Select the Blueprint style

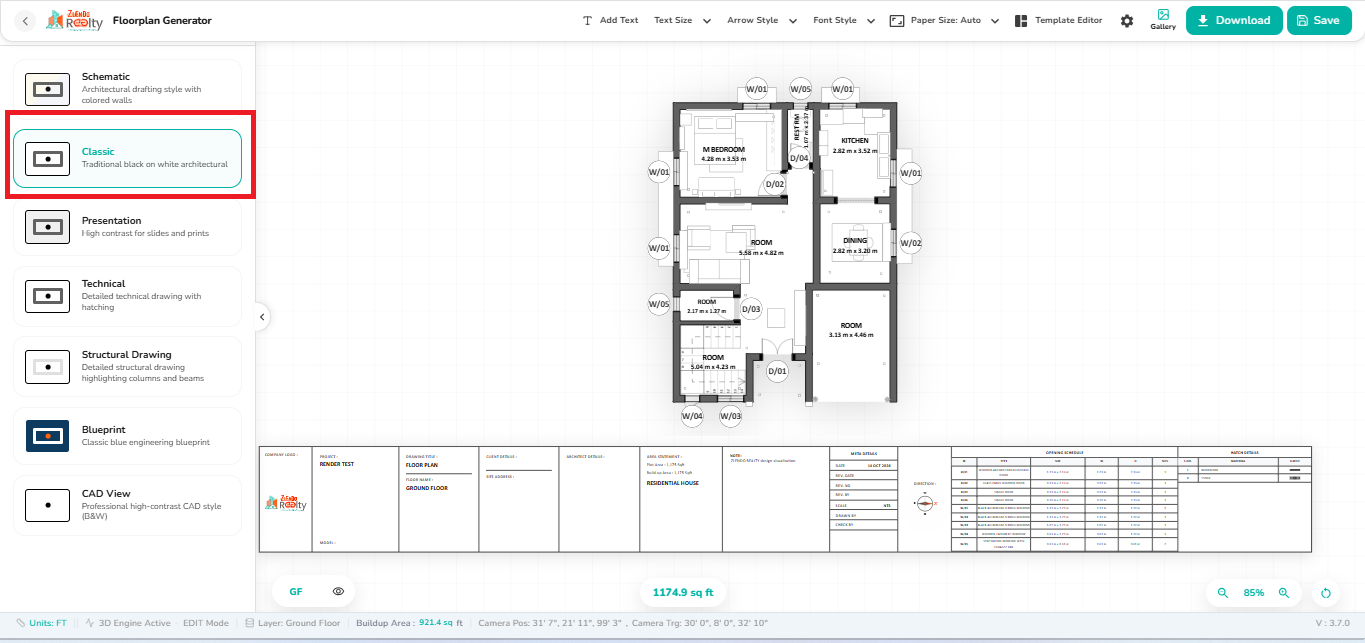tap(127, 435)
